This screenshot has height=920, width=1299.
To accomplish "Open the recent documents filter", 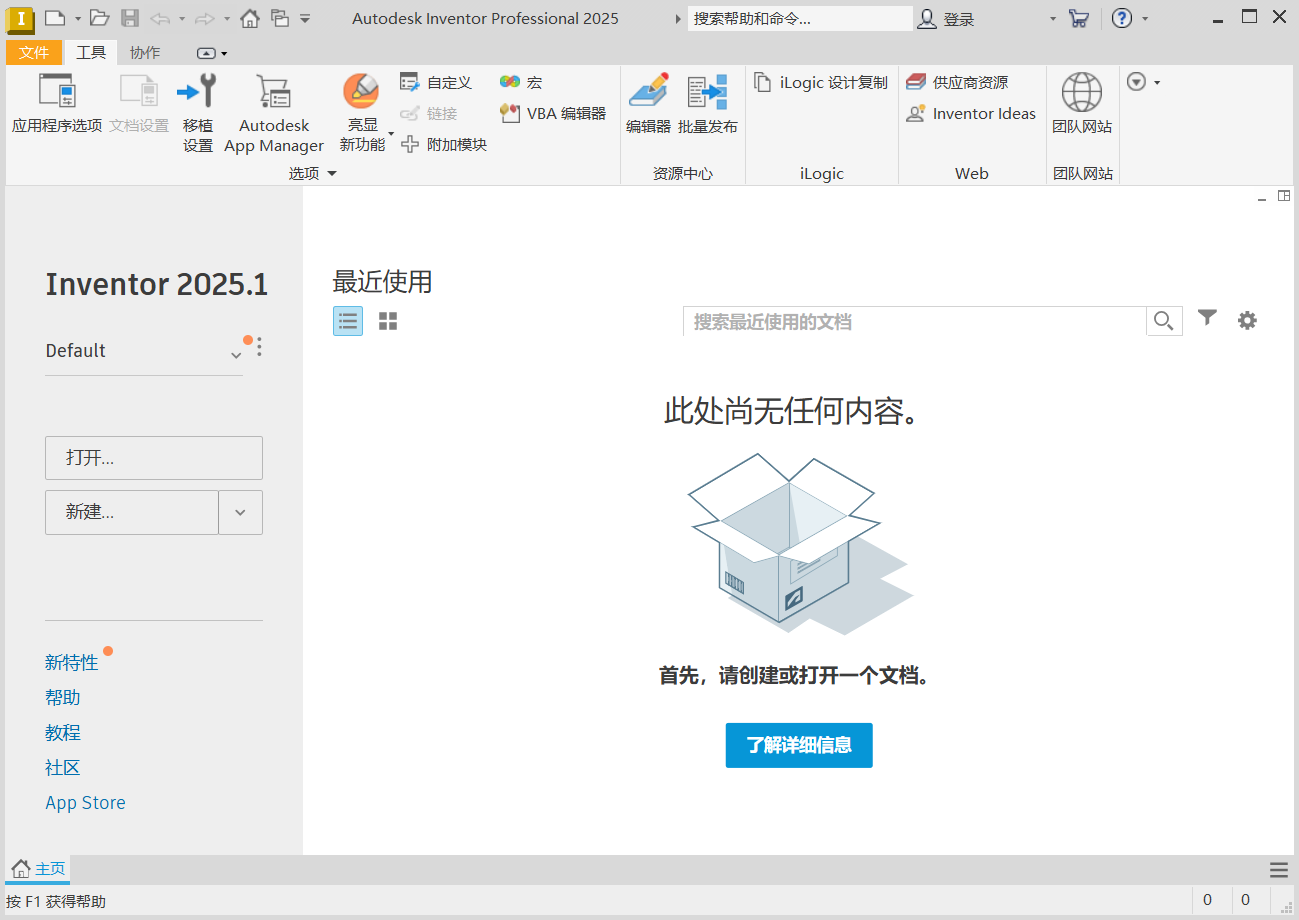I will (1207, 319).
